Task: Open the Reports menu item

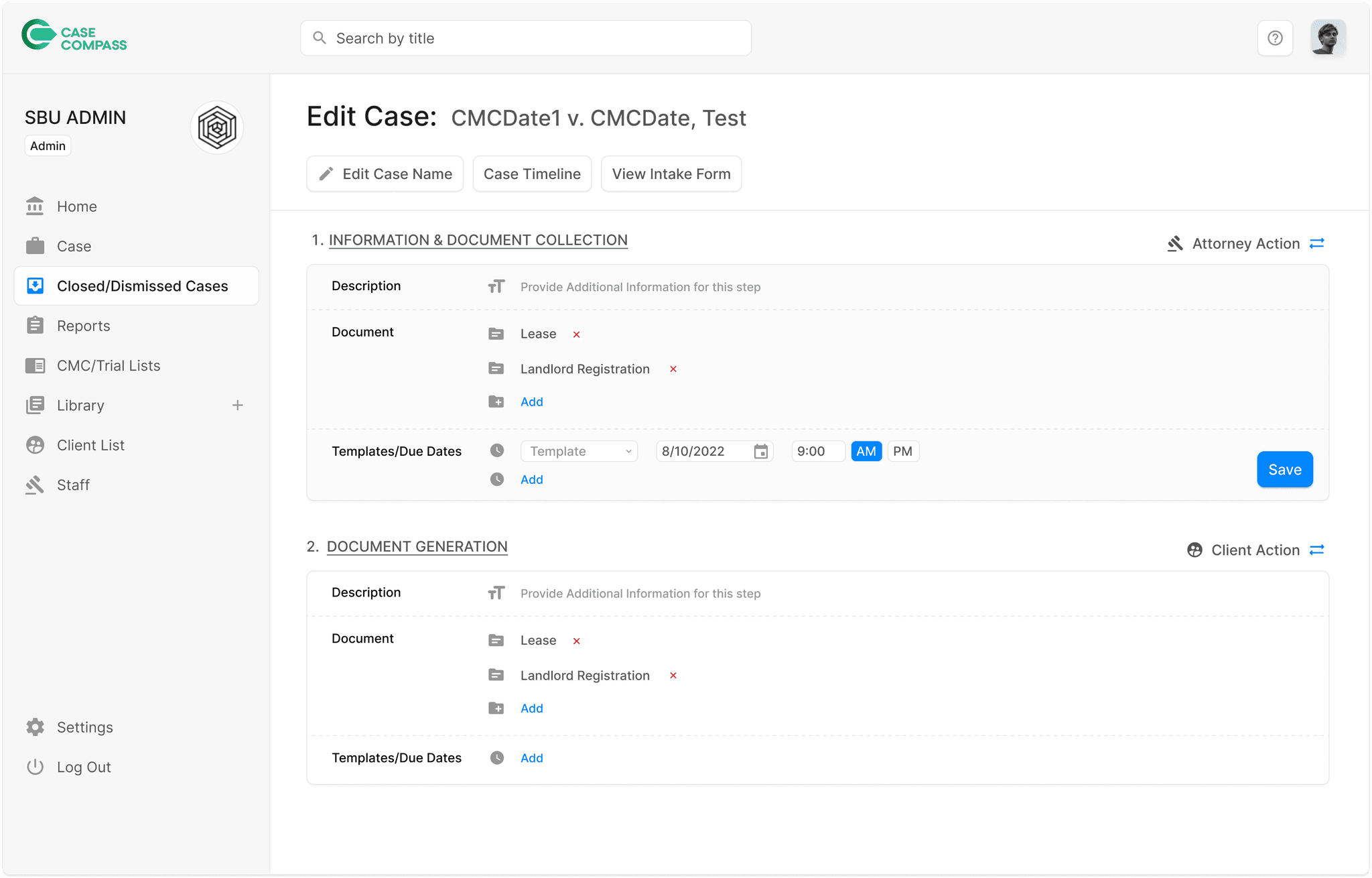Action: [84, 326]
